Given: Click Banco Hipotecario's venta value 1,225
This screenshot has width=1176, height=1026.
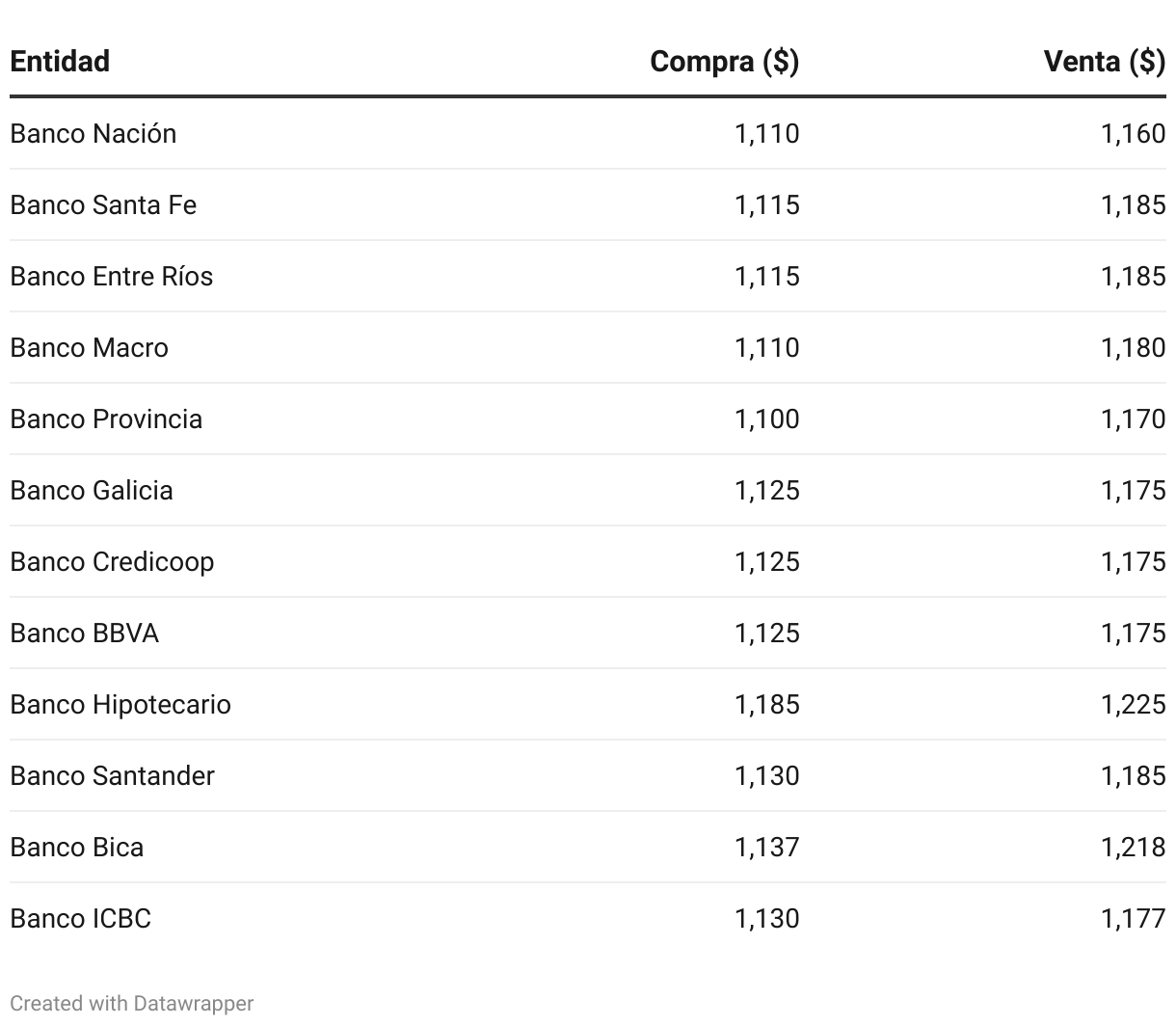Looking at the screenshot, I should (x=1133, y=704).
